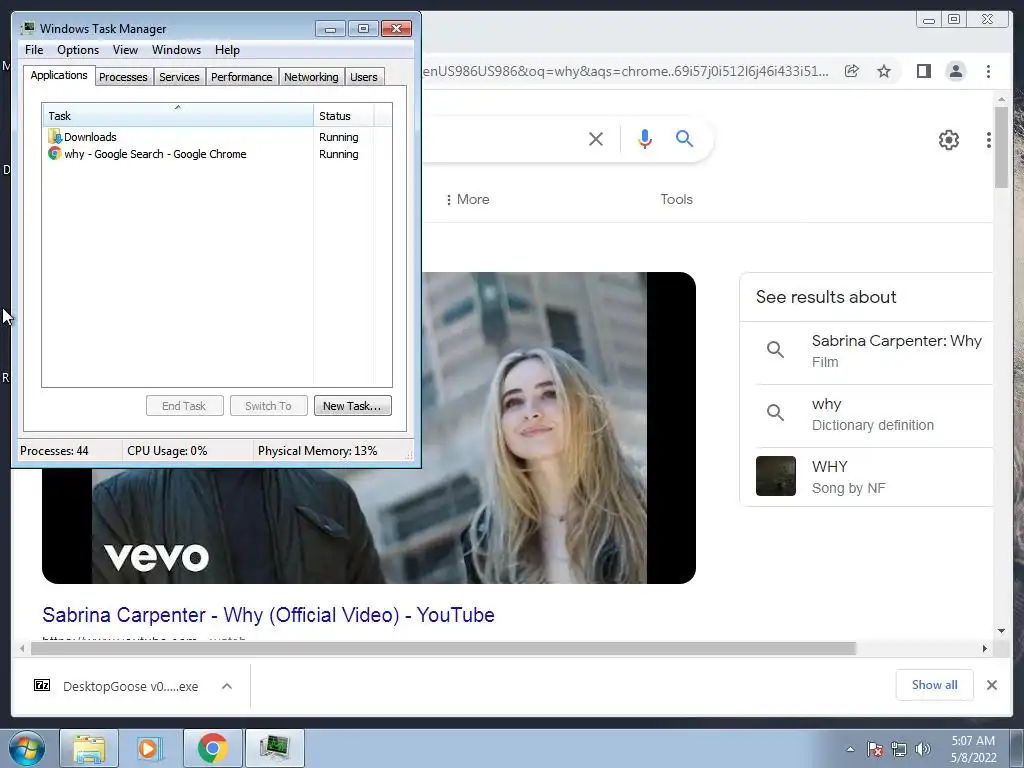
Task: Click the search icon beside Sabrina Carpenter: Why
Action: coord(775,349)
